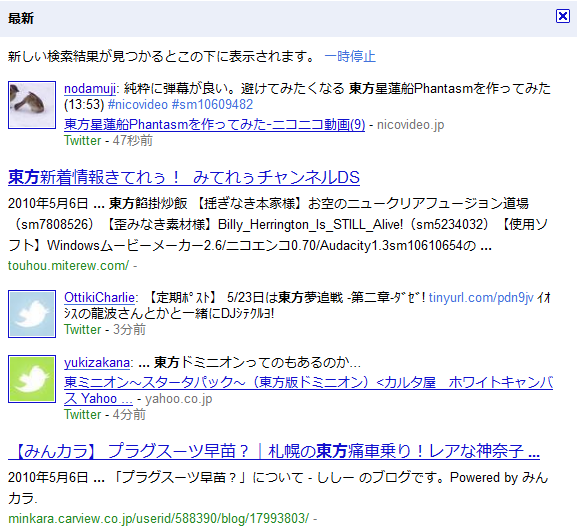The height and width of the screenshot is (528, 577).
Task: Open the 東方新着情報きてれぅ result title
Action: [x=184, y=177]
